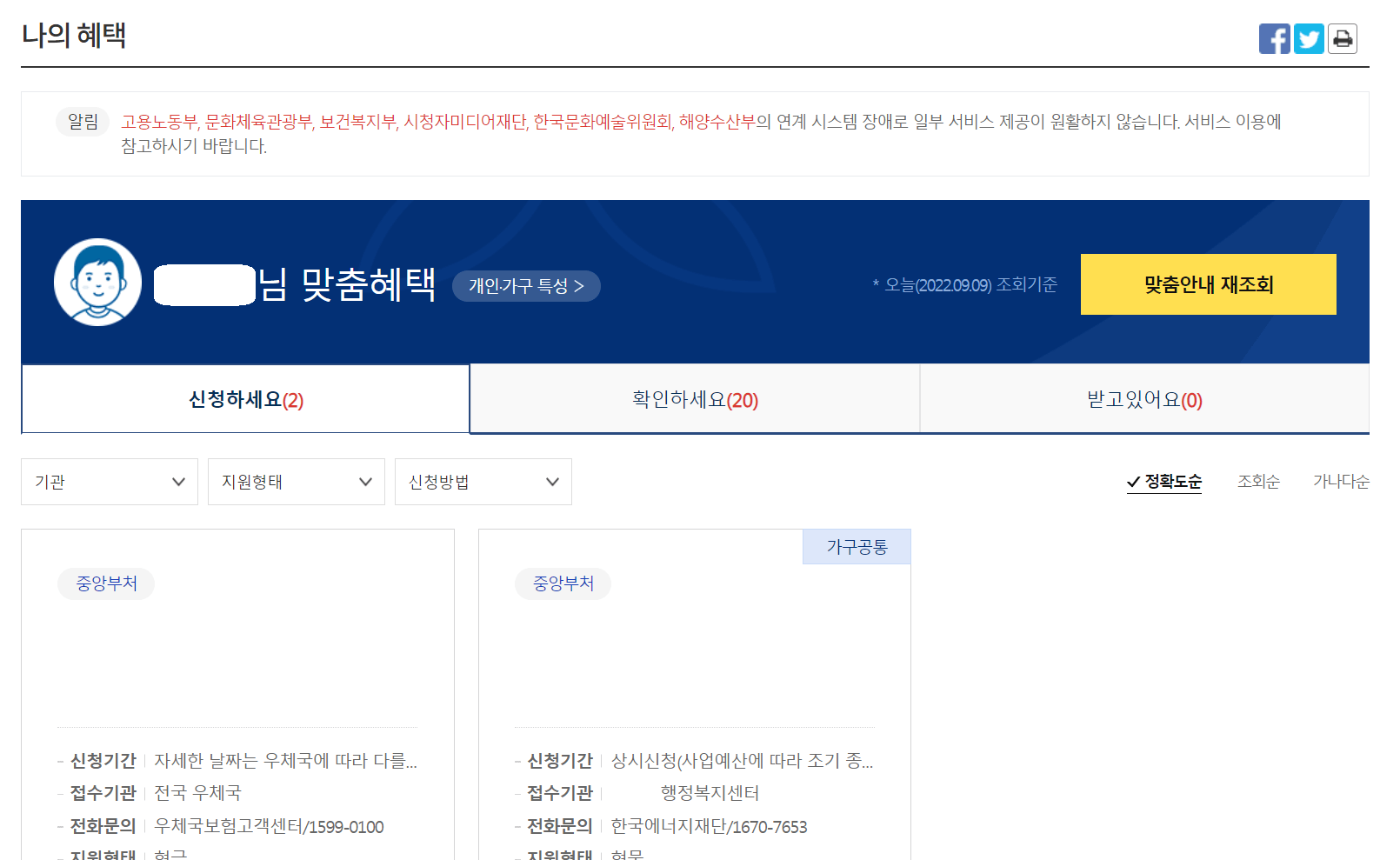The image size is (1400, 860).
Task: Click 우체국보험고객센터/1599-0100 text
Action: coord(269,827)
